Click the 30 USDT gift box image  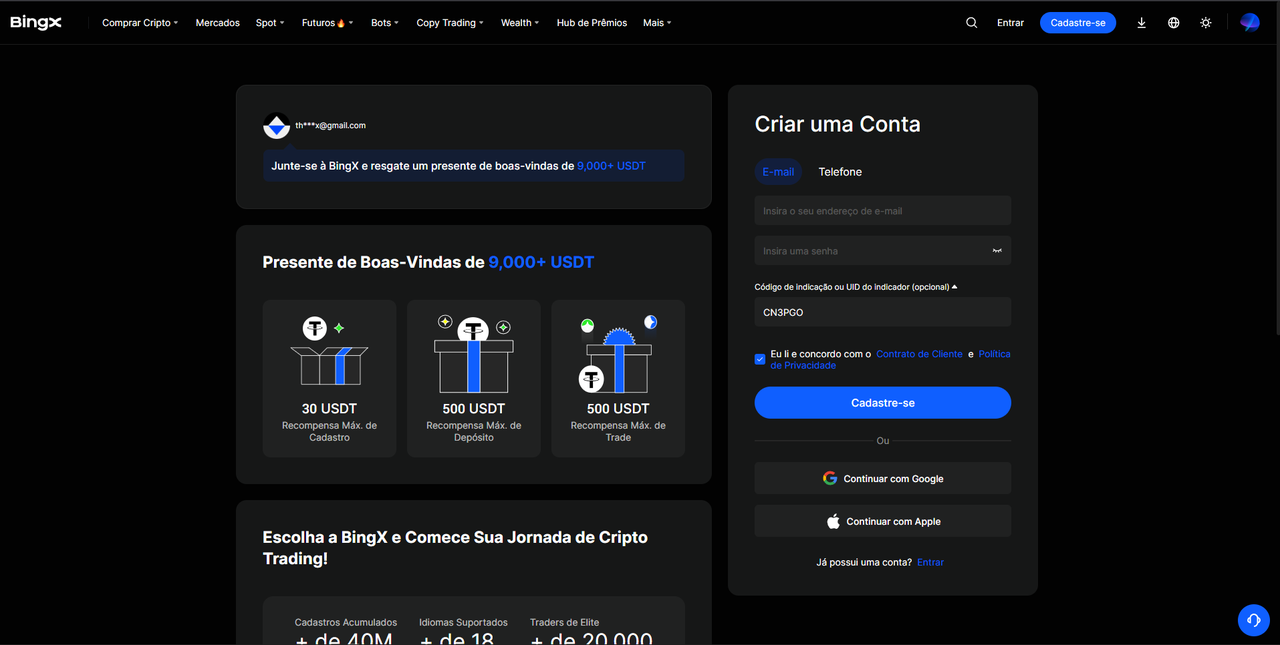coord(329,352)
